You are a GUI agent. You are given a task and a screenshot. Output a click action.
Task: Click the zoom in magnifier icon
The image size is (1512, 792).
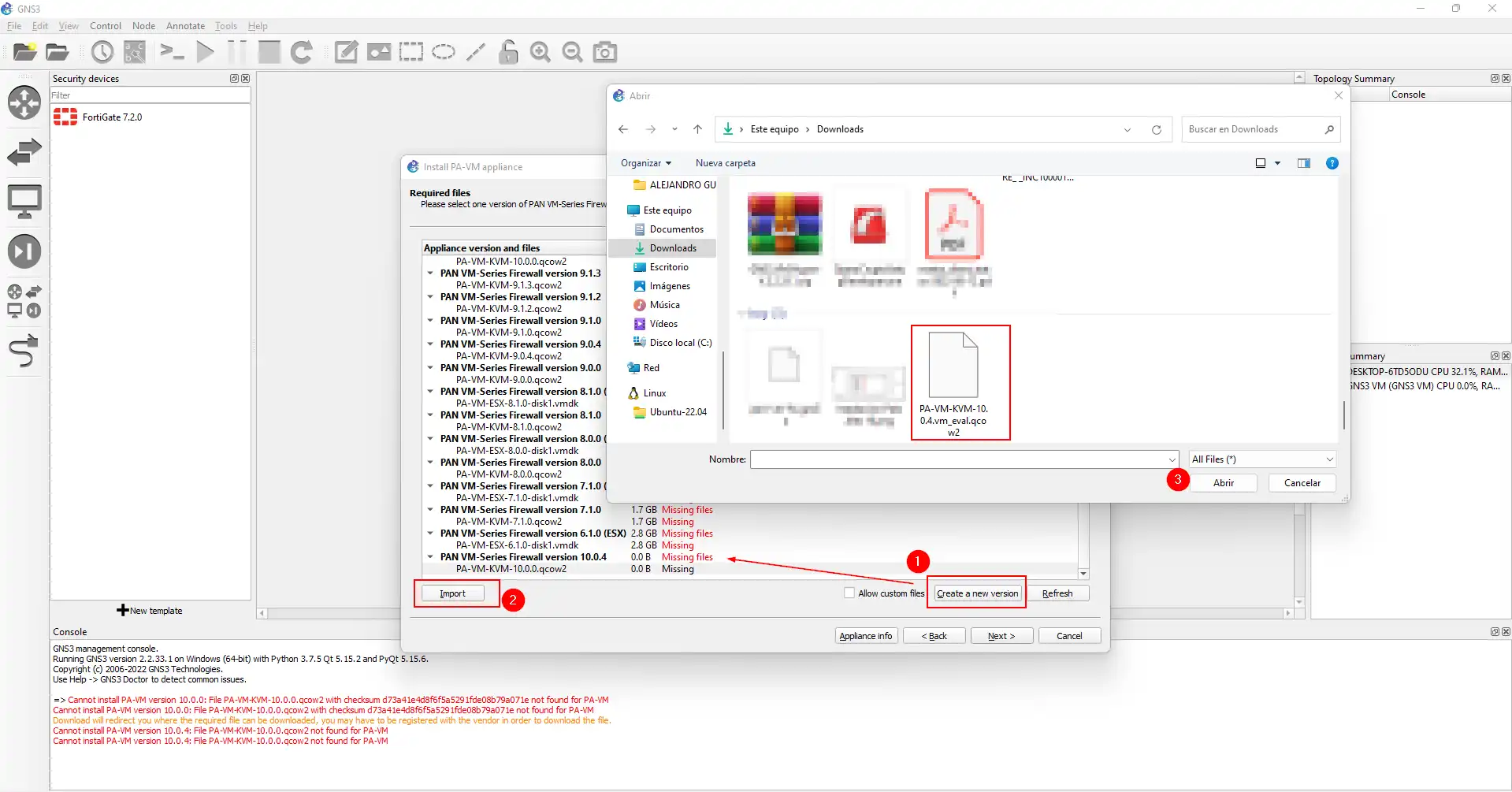pos(541,52)
